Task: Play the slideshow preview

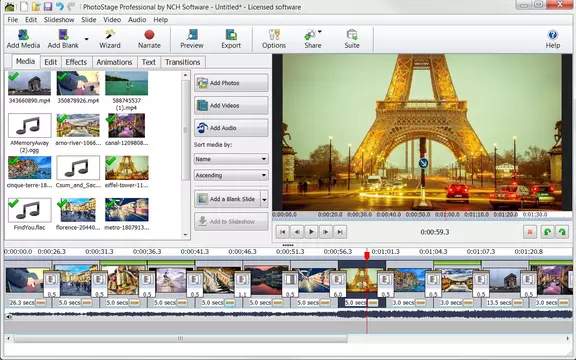Action: pyautogui.click(x=311, y=232)
